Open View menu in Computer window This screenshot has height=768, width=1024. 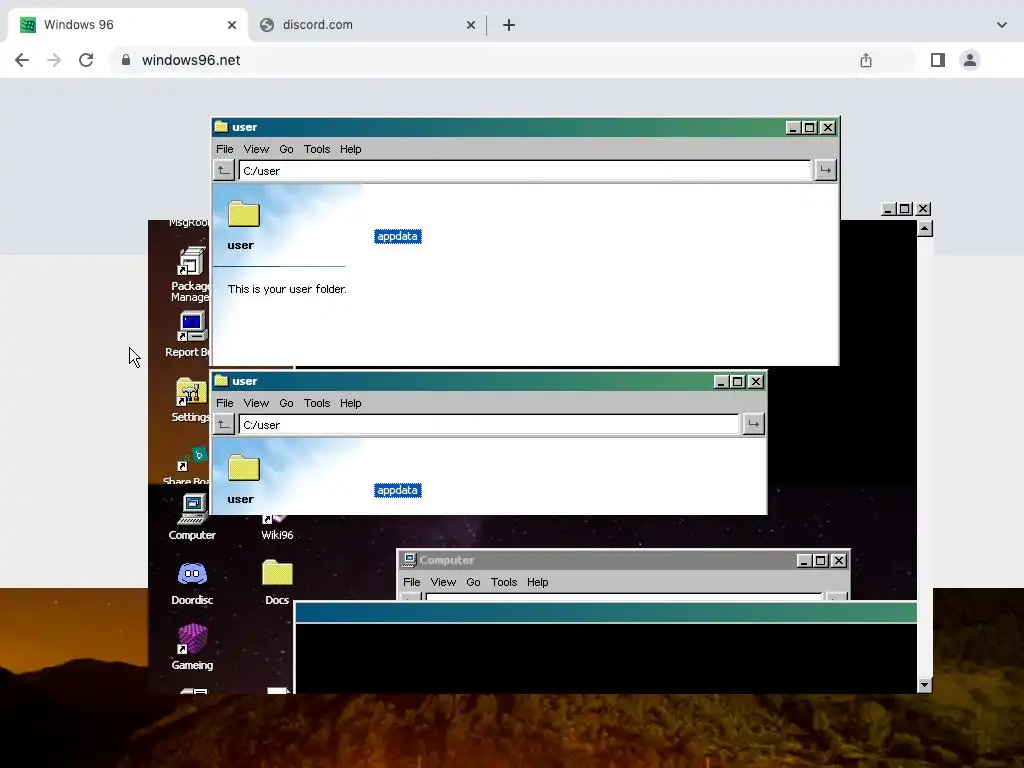[x=443, y=582]
